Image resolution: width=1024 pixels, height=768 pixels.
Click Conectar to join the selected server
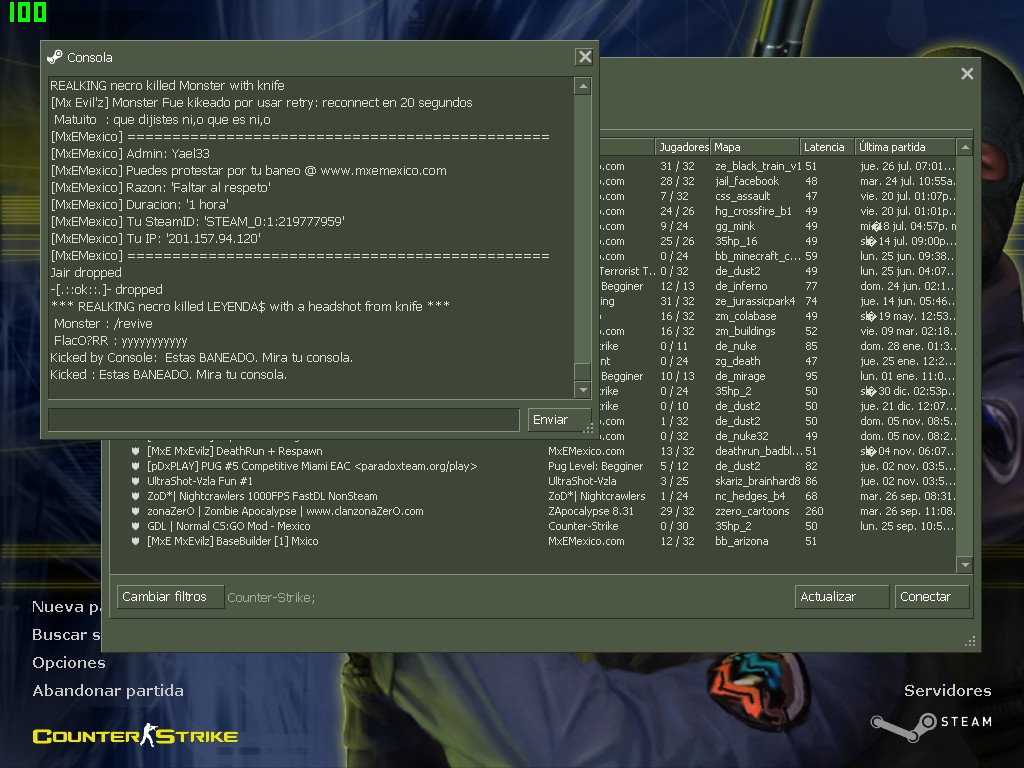click(x=931, y=597)
